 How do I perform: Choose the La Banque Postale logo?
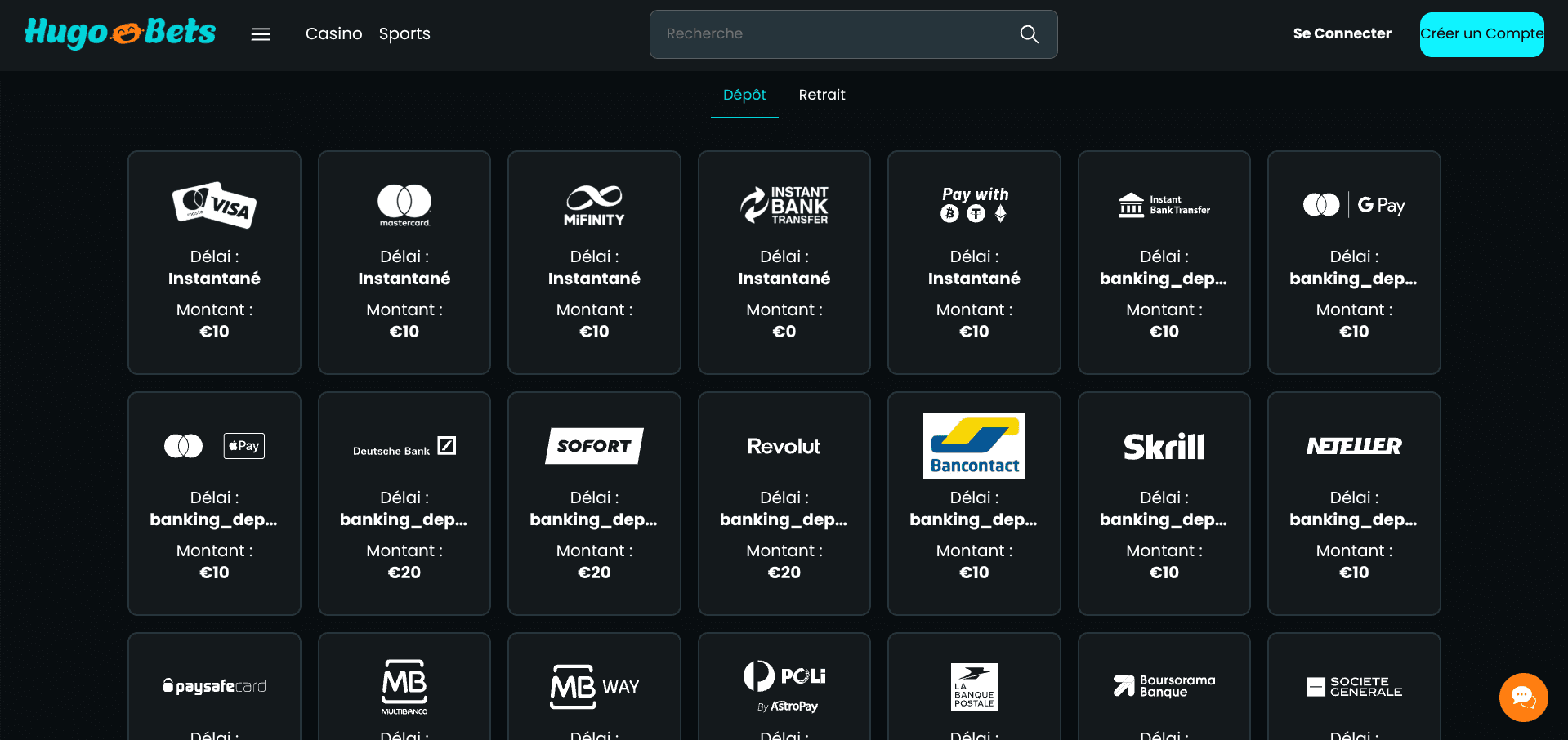coord(974,687)
